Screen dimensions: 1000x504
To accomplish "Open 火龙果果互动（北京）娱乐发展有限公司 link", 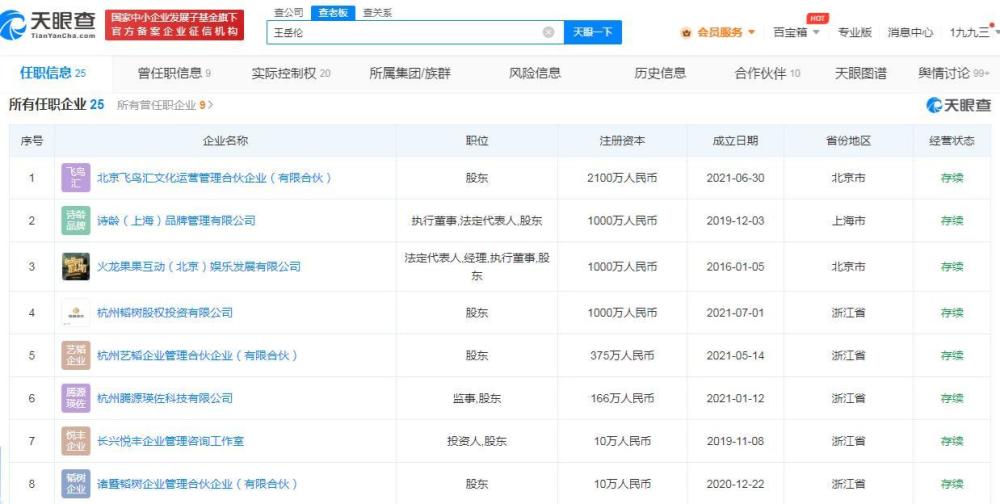I will tap(199, 267).
